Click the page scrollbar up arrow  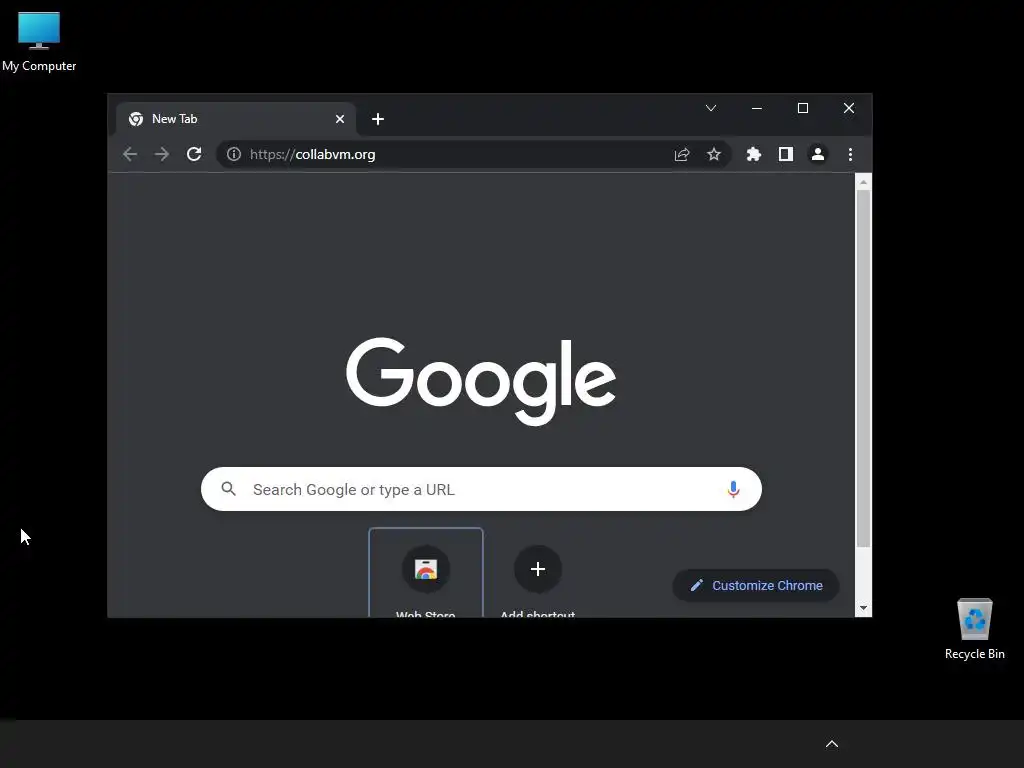click(x=863, y=182)
